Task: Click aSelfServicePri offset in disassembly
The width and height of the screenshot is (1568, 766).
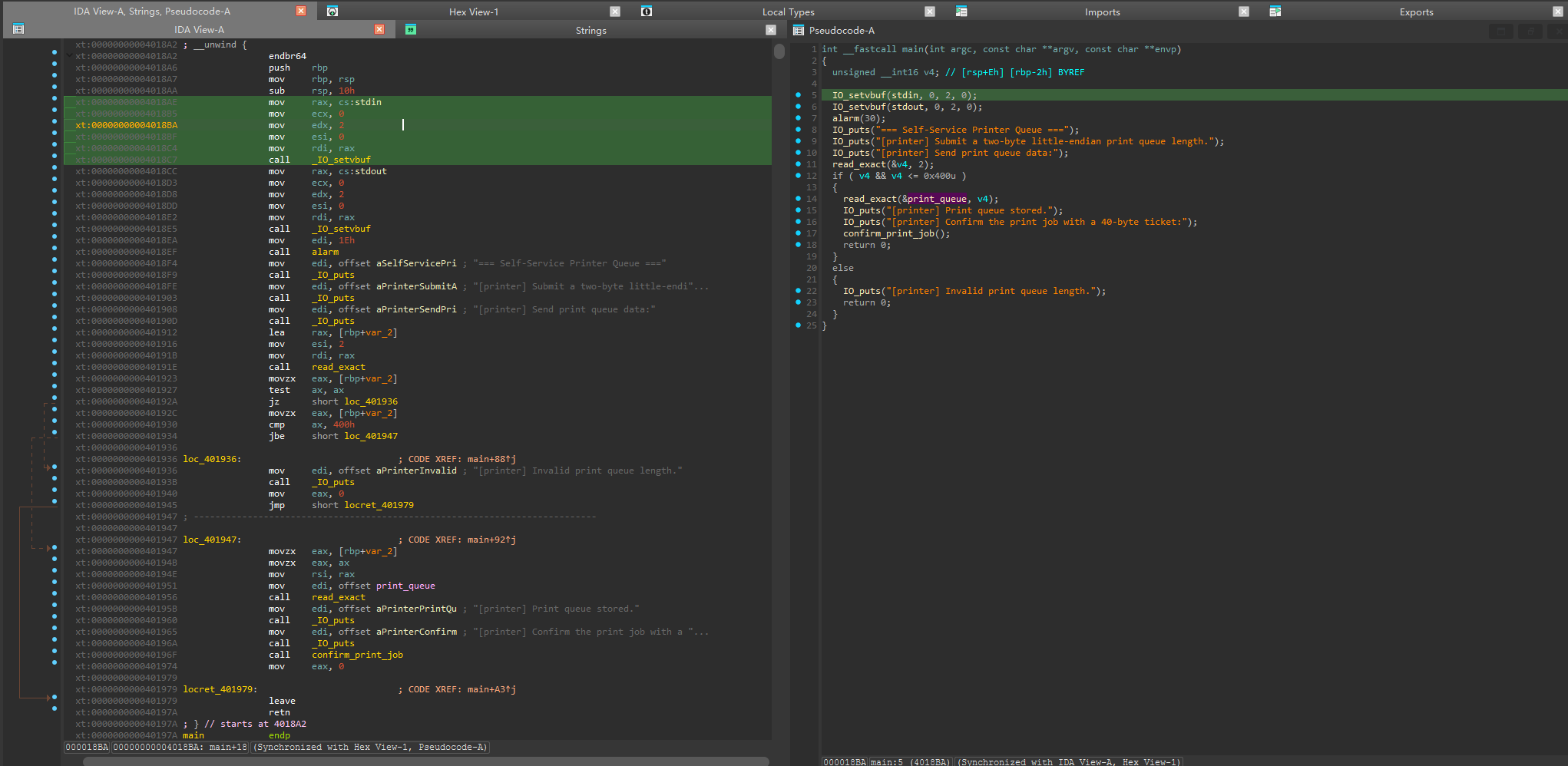Action: [416, 263]
